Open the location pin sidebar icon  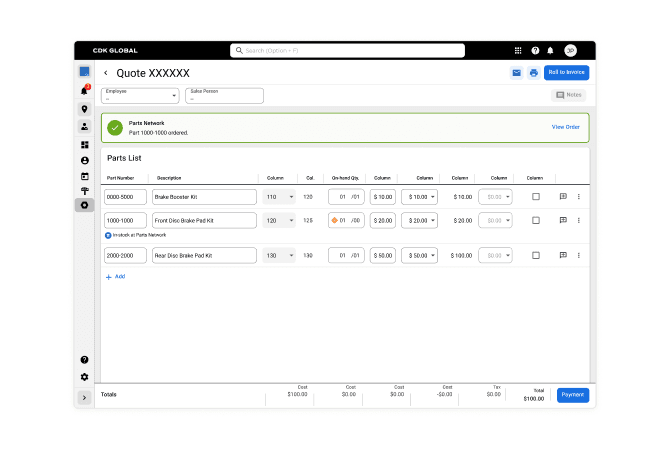point(85,109)
